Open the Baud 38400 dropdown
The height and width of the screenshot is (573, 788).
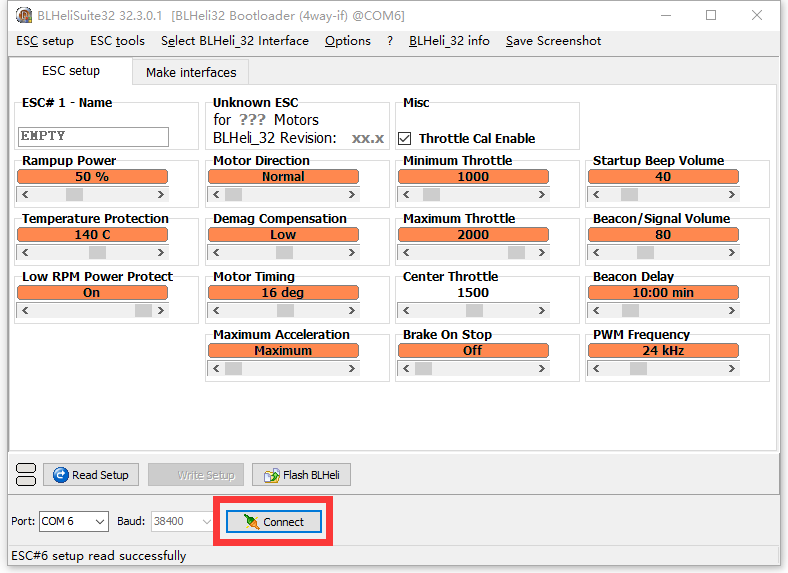point(206,522)
